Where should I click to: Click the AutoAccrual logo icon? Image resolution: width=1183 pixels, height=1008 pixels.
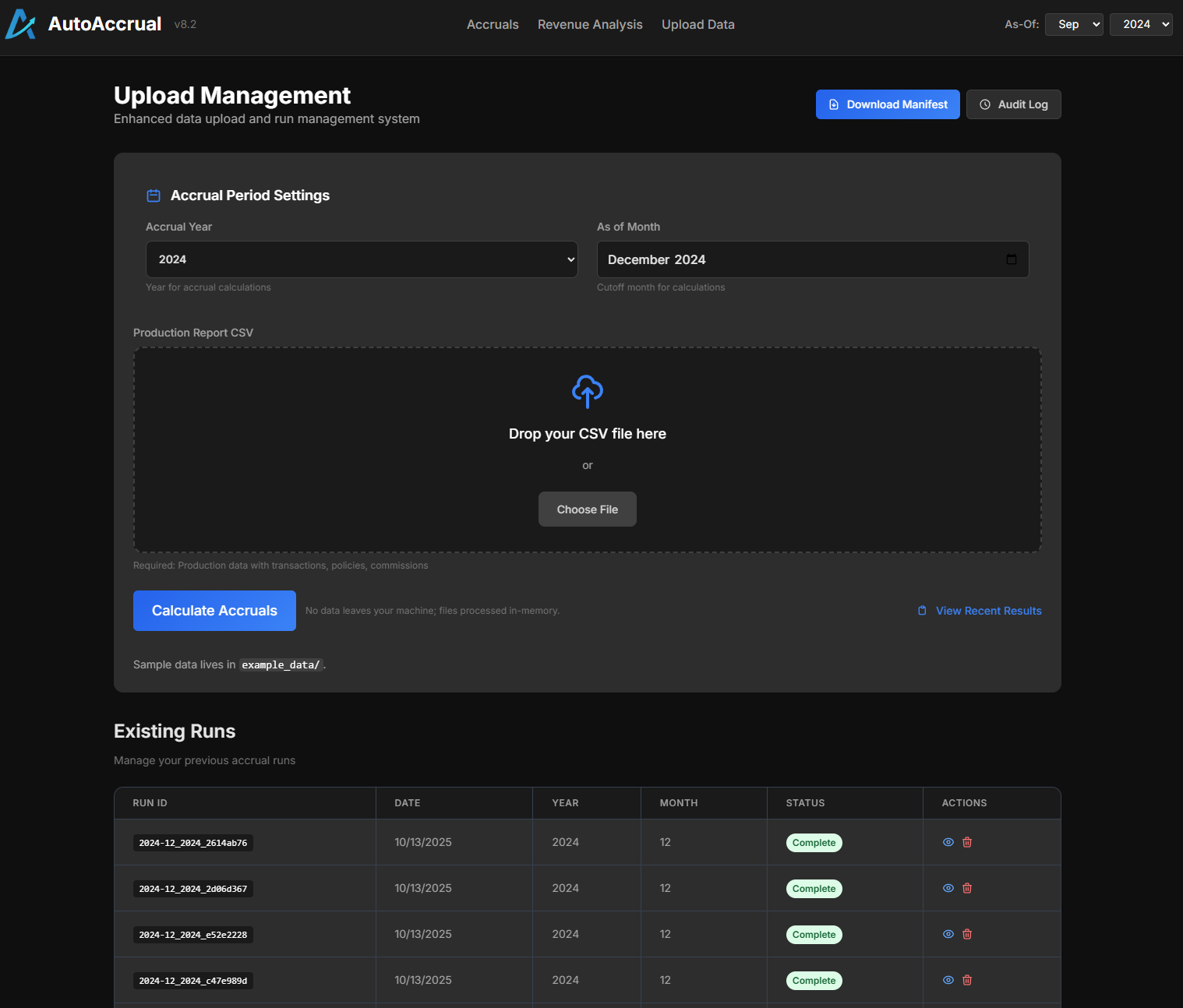21,24
